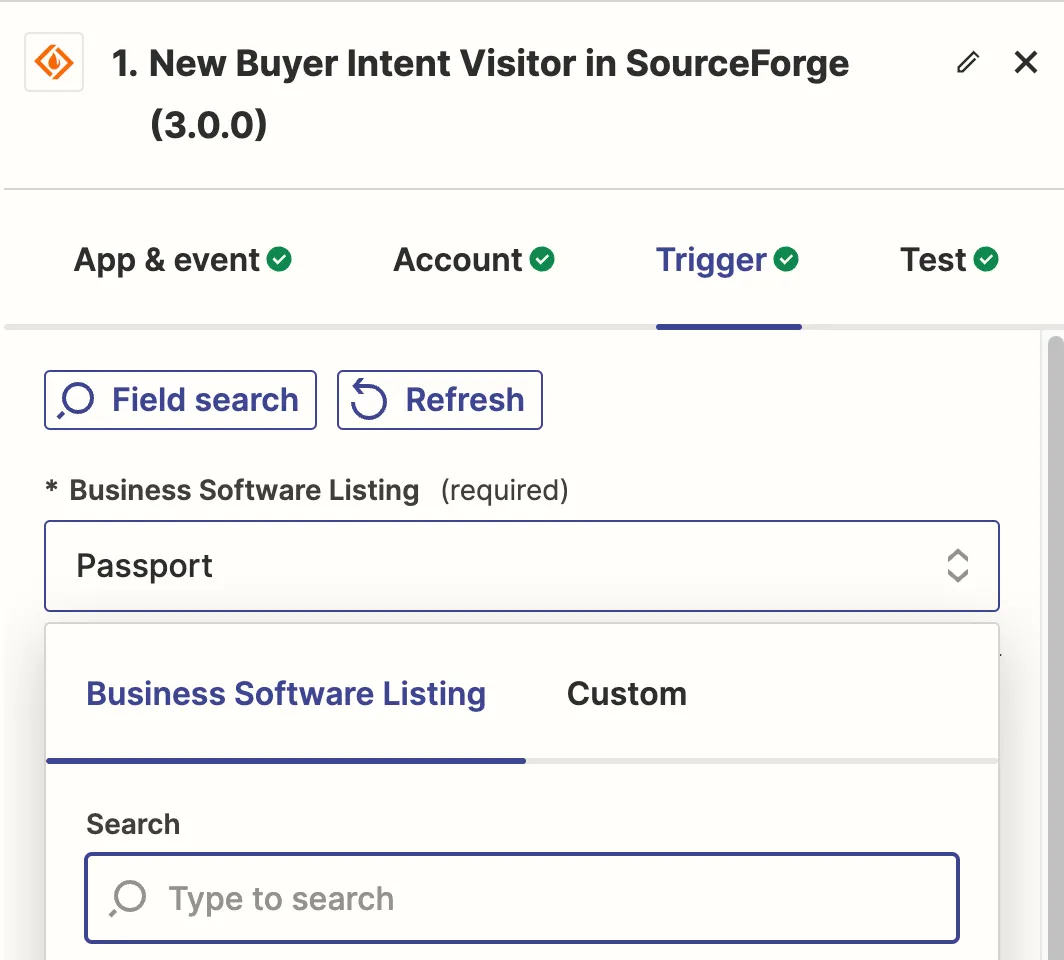Click the green checkmark next to Account
Image resolution: width=1064 pixels, height=960 pixels.
point(542,259)
